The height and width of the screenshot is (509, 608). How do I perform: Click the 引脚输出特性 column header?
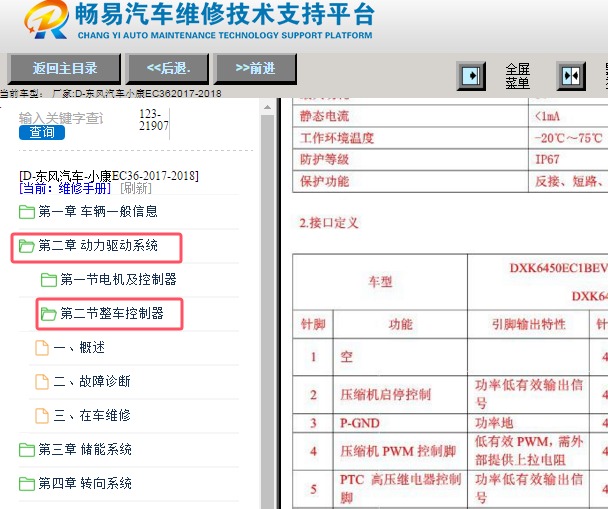(x=529, y=324)
